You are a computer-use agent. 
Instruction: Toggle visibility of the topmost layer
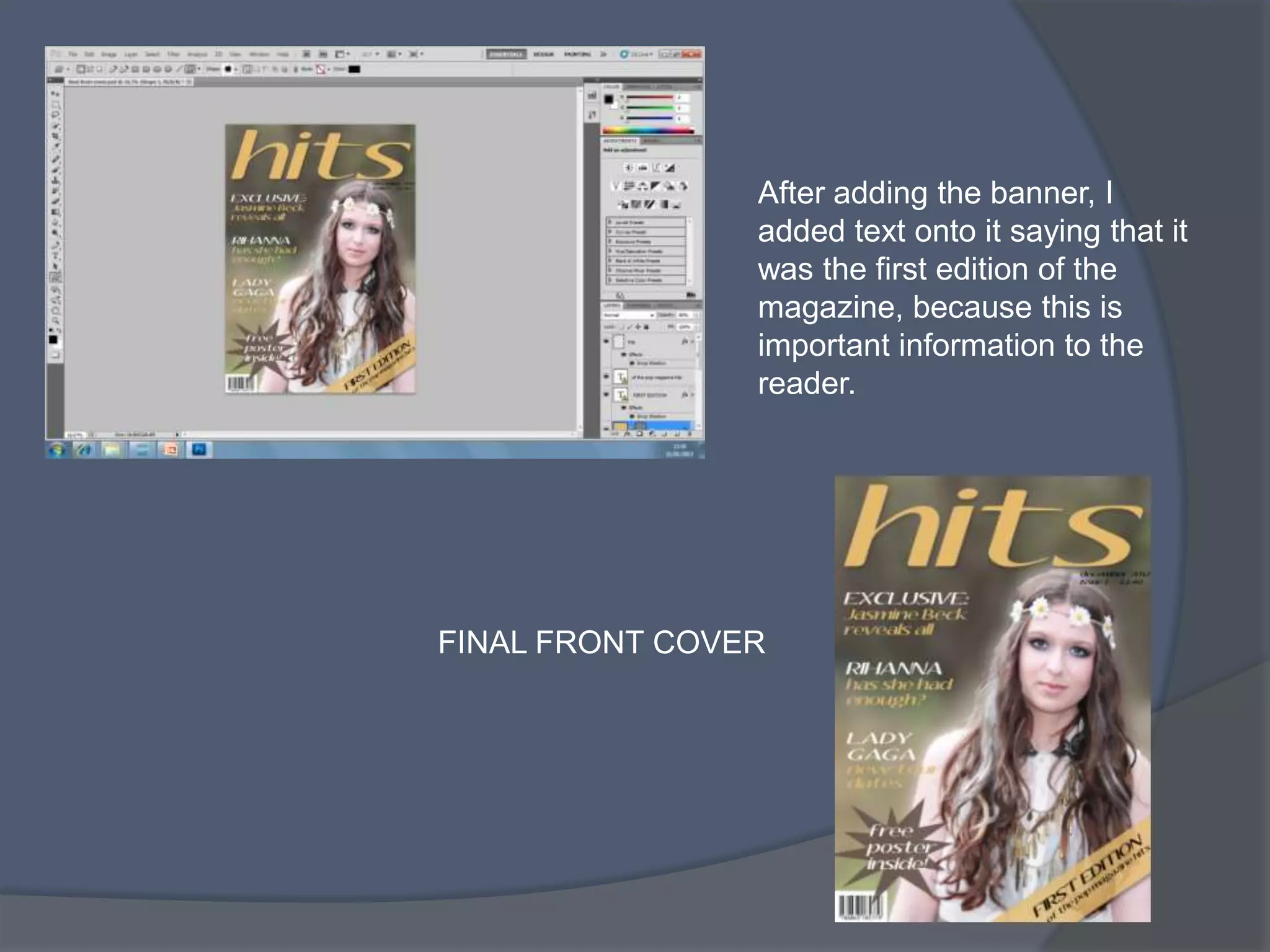[606, 341]
